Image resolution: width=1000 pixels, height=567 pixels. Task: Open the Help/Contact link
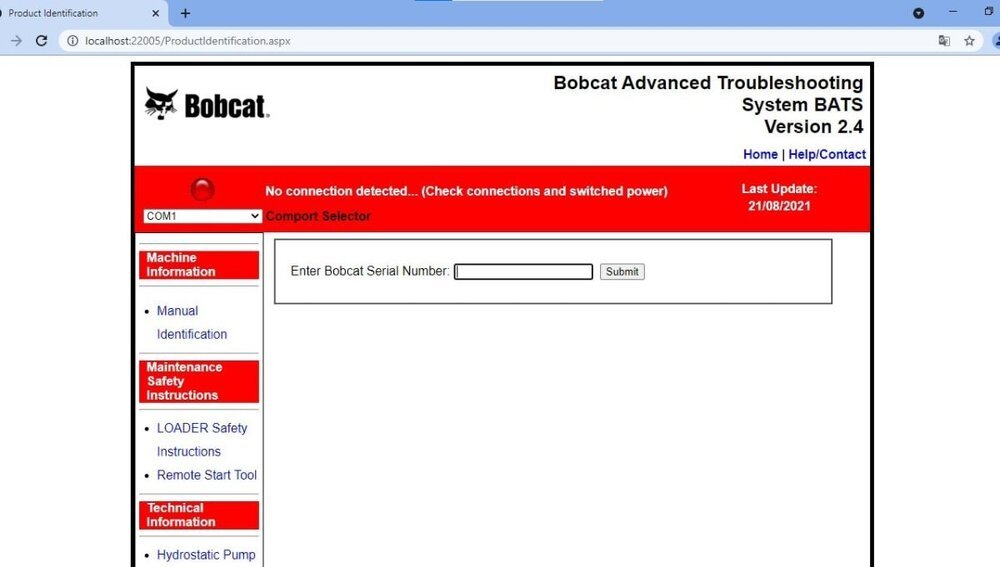coord(827,154)
